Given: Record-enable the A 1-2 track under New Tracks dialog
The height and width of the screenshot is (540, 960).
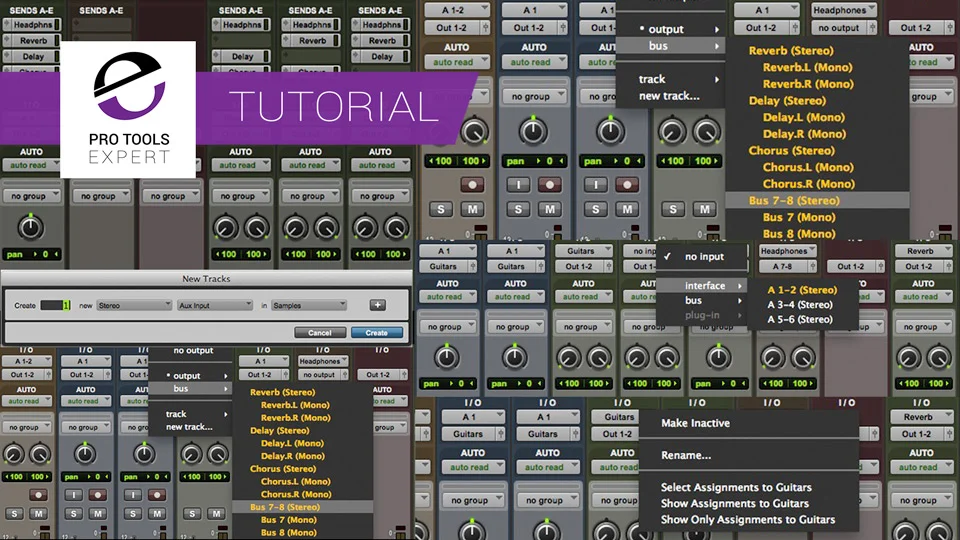Looking at the screenshot, I should (x=39, y=495).
